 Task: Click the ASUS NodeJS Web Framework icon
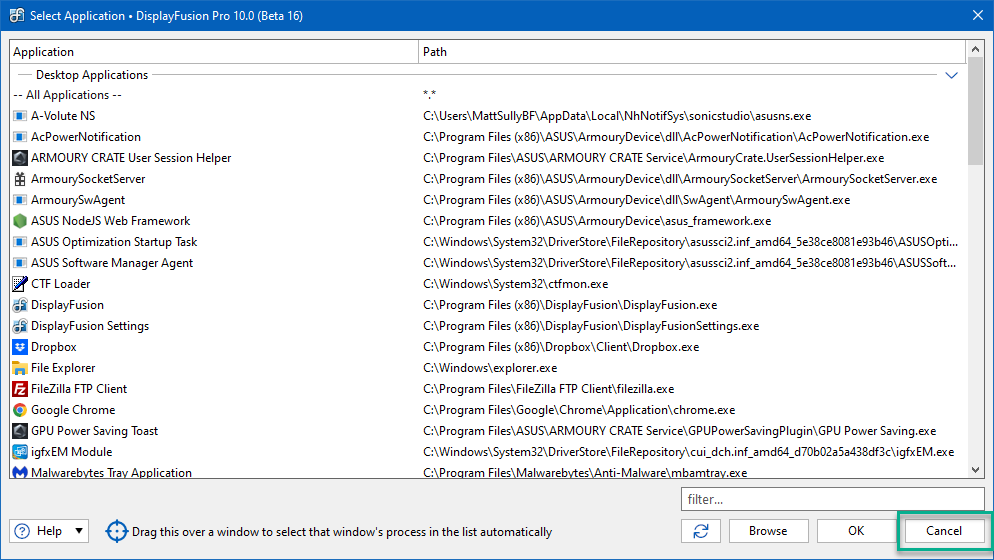(x=20, y=221)
